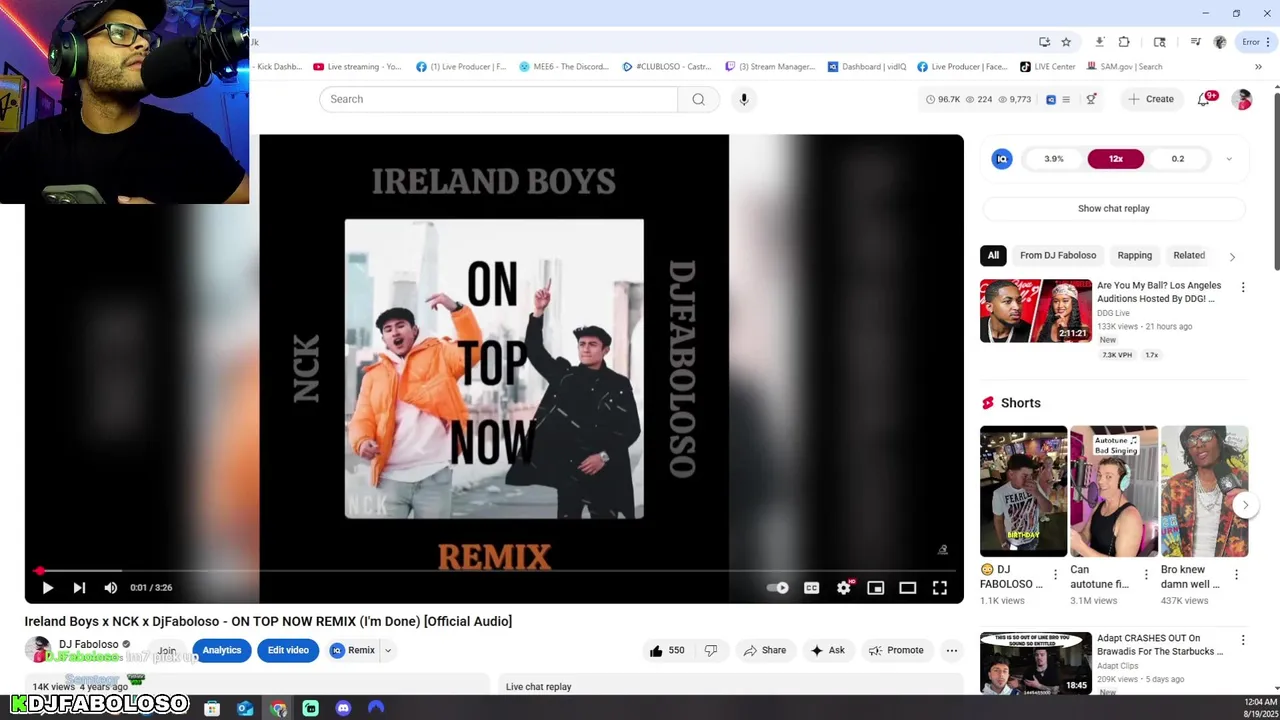Play the video with the play button

pyautogui.click(x=47, y=588)
